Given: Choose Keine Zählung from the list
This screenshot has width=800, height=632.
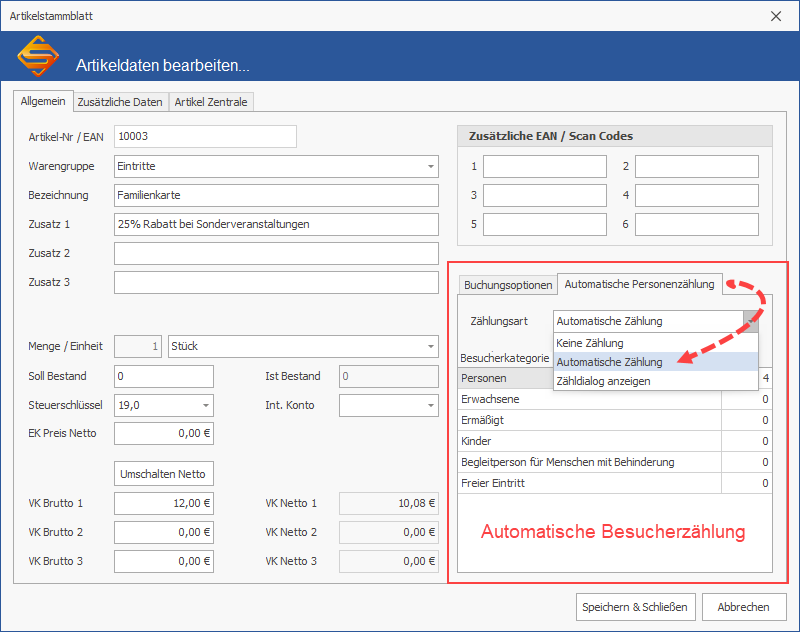Looking at the screenshot, I should tap(590, 343).
